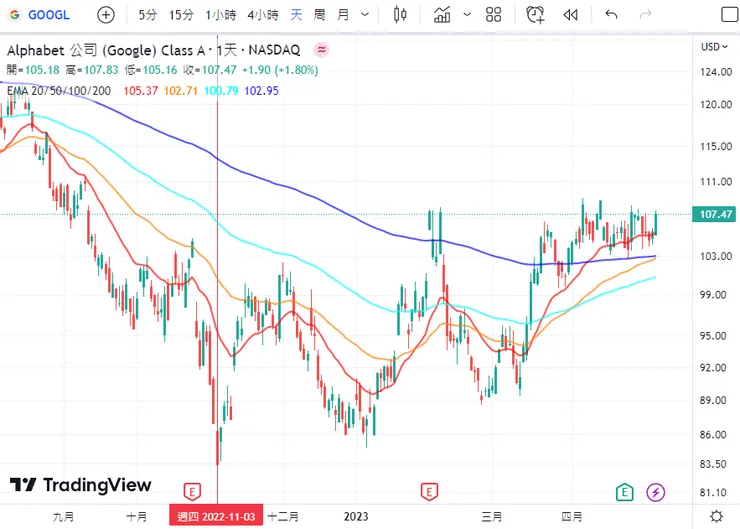This screenshot has height=529, width=740.
Task: Select 天 daily timeframe
Action: (x=296, y=15)
